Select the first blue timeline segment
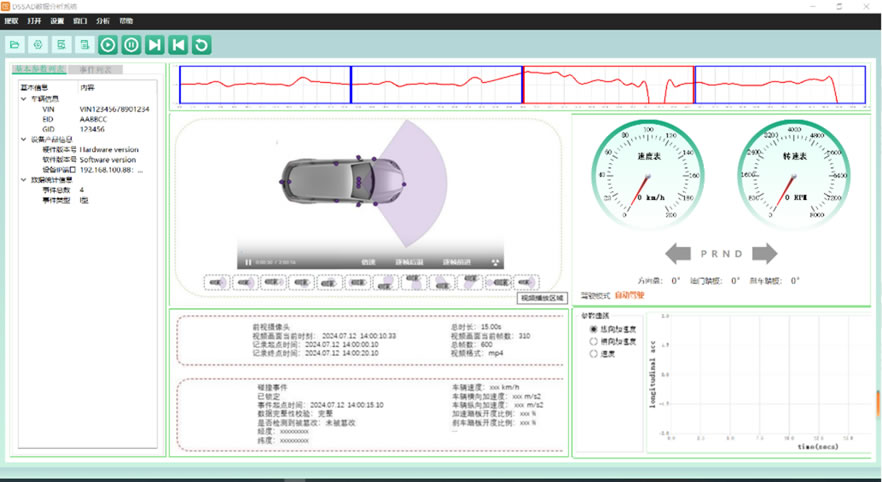 pos(265,85)
